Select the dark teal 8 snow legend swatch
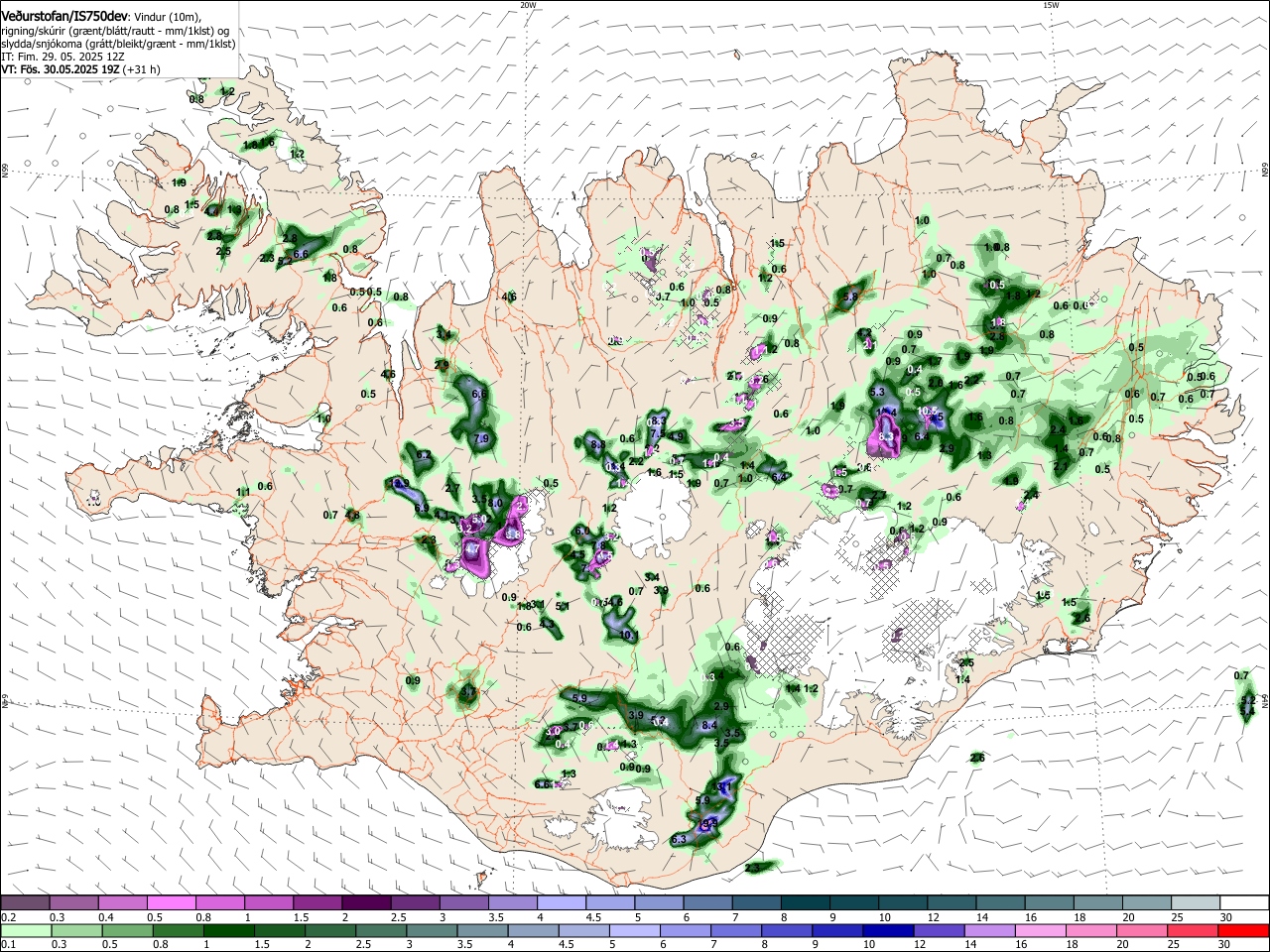This screenshot has height=952, width=1270. click(x=806, y=902)
